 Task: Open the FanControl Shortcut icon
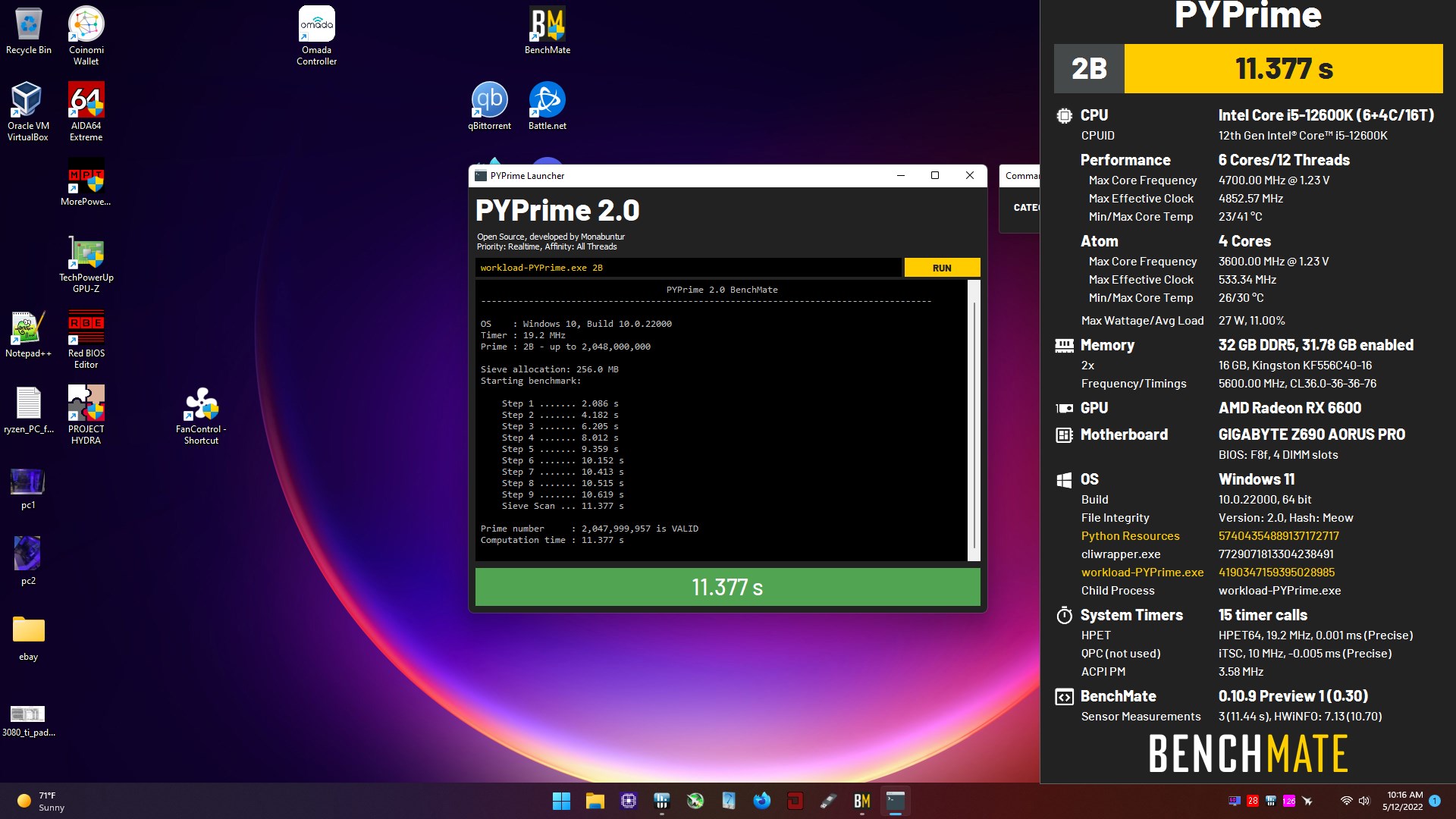[x=201, y=415]
